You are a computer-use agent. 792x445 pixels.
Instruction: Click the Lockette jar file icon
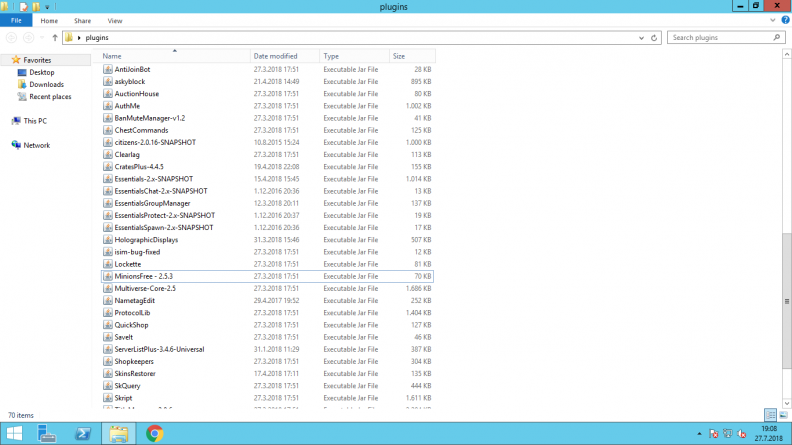pos(108,264)
